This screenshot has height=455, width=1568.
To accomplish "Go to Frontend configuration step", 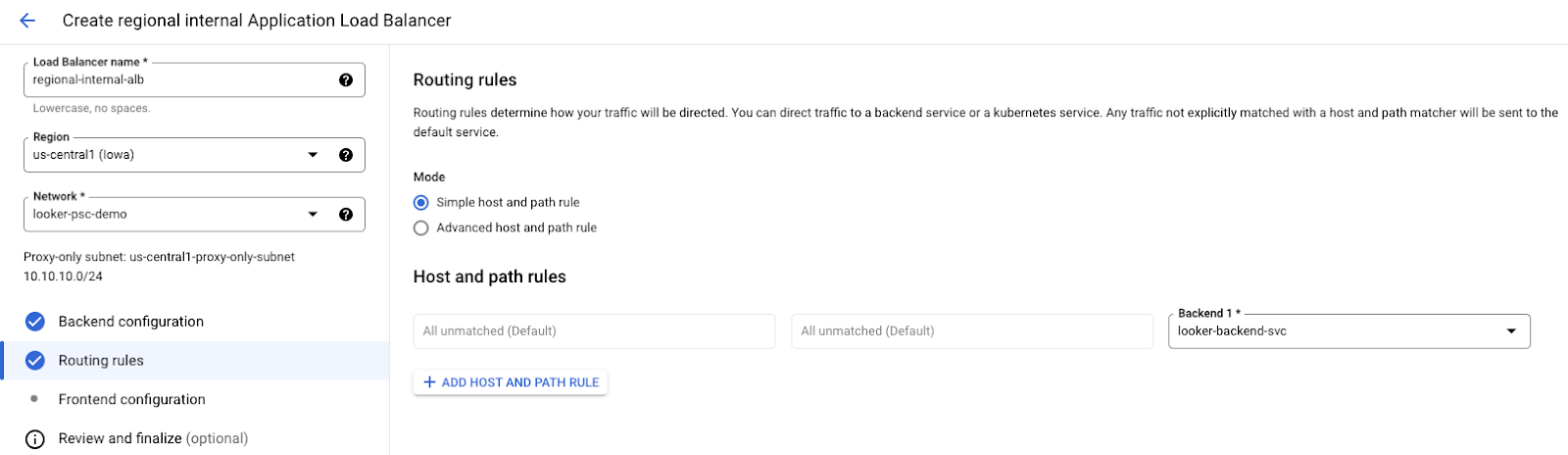I will click(x=131, y=400).
